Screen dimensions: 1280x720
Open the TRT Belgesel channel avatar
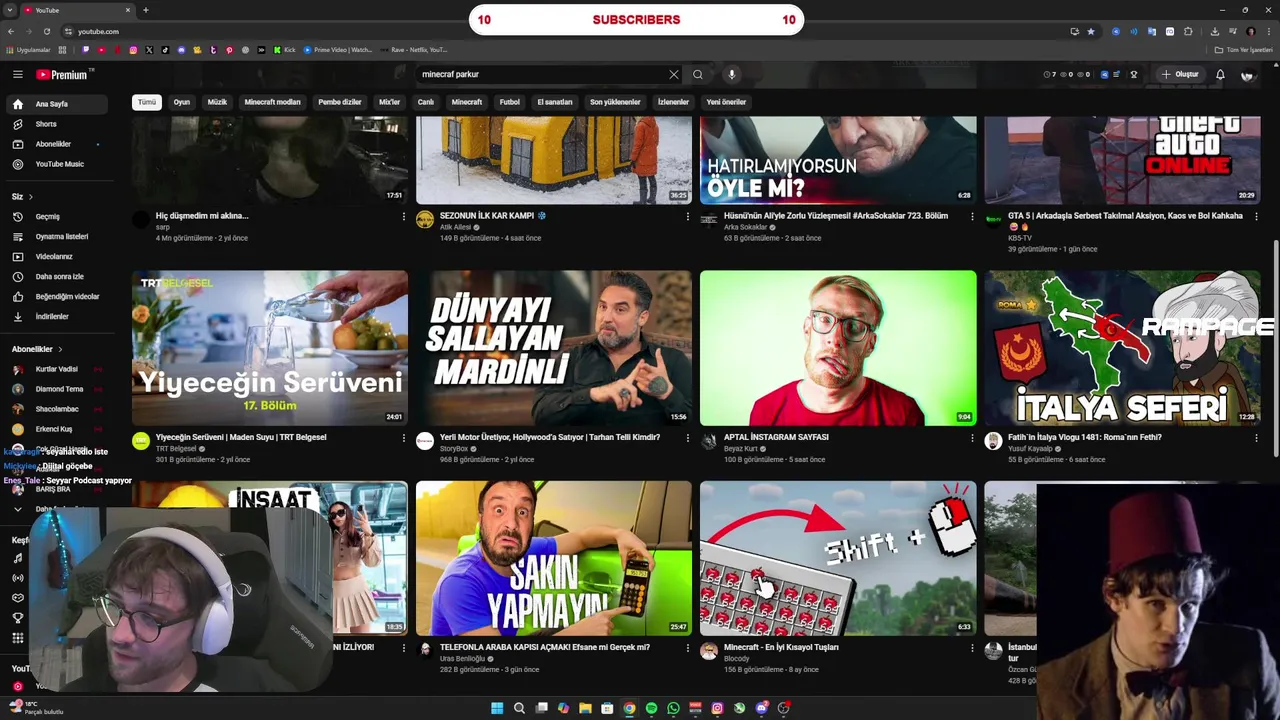(141, 441)
